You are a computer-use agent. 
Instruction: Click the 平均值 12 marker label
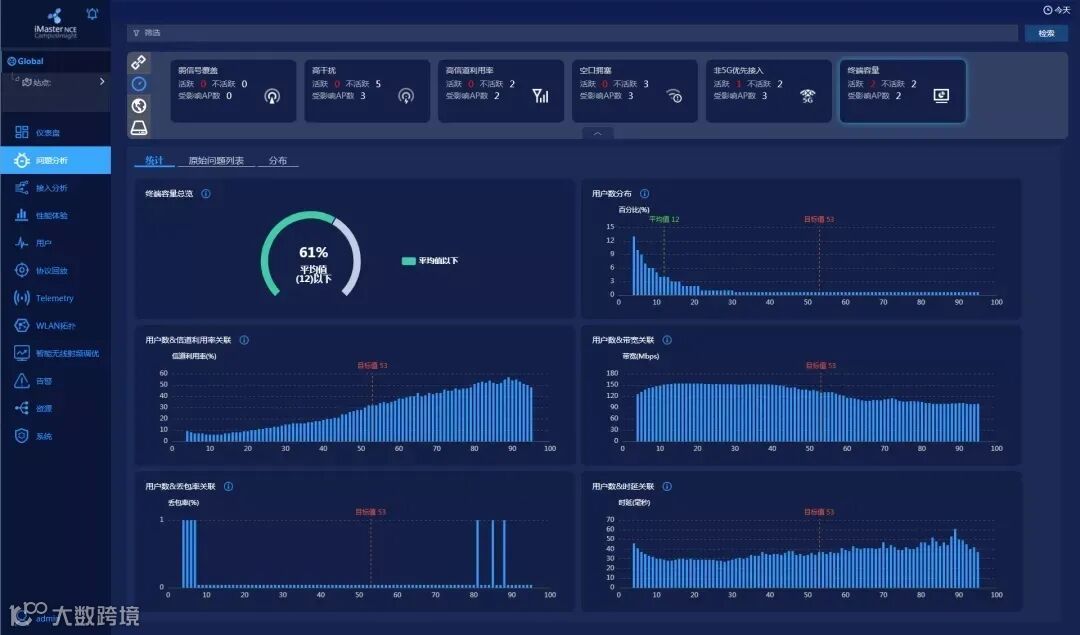pyautogui.click(x=664, y=219)
